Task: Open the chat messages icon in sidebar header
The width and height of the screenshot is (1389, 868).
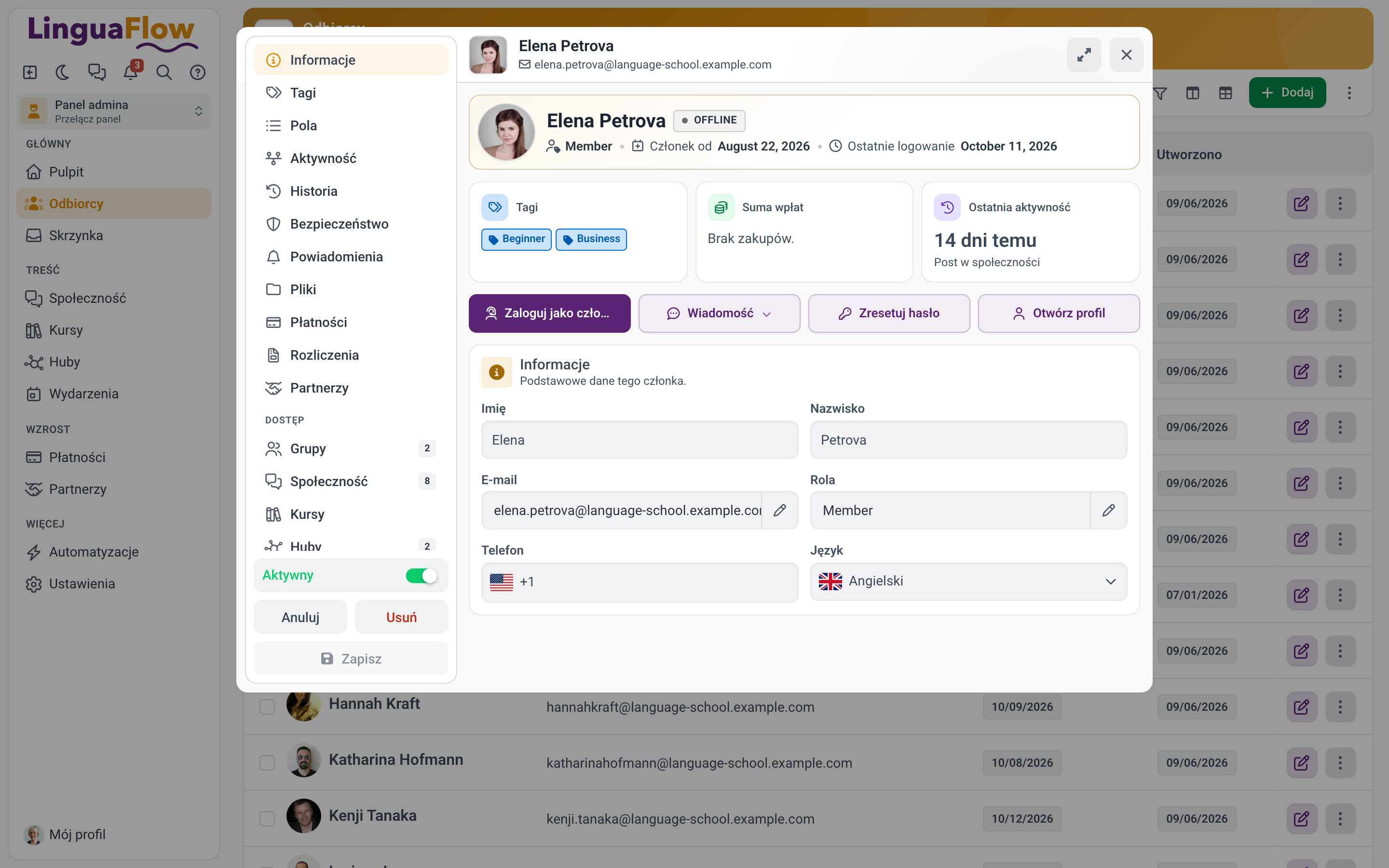Action: 96,72
